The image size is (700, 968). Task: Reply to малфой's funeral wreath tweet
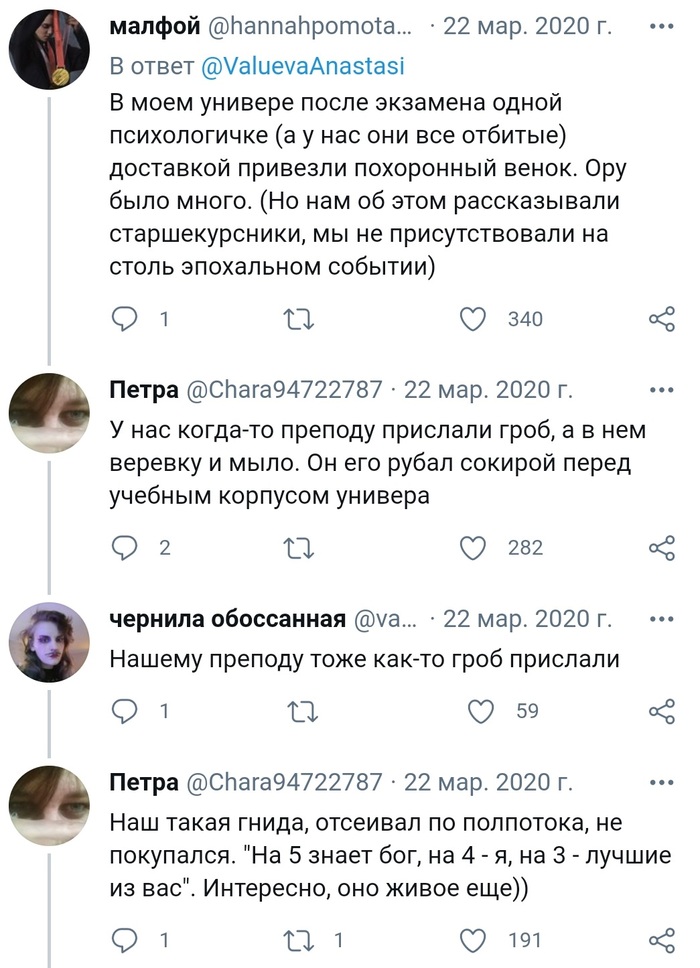pos(124,319)
